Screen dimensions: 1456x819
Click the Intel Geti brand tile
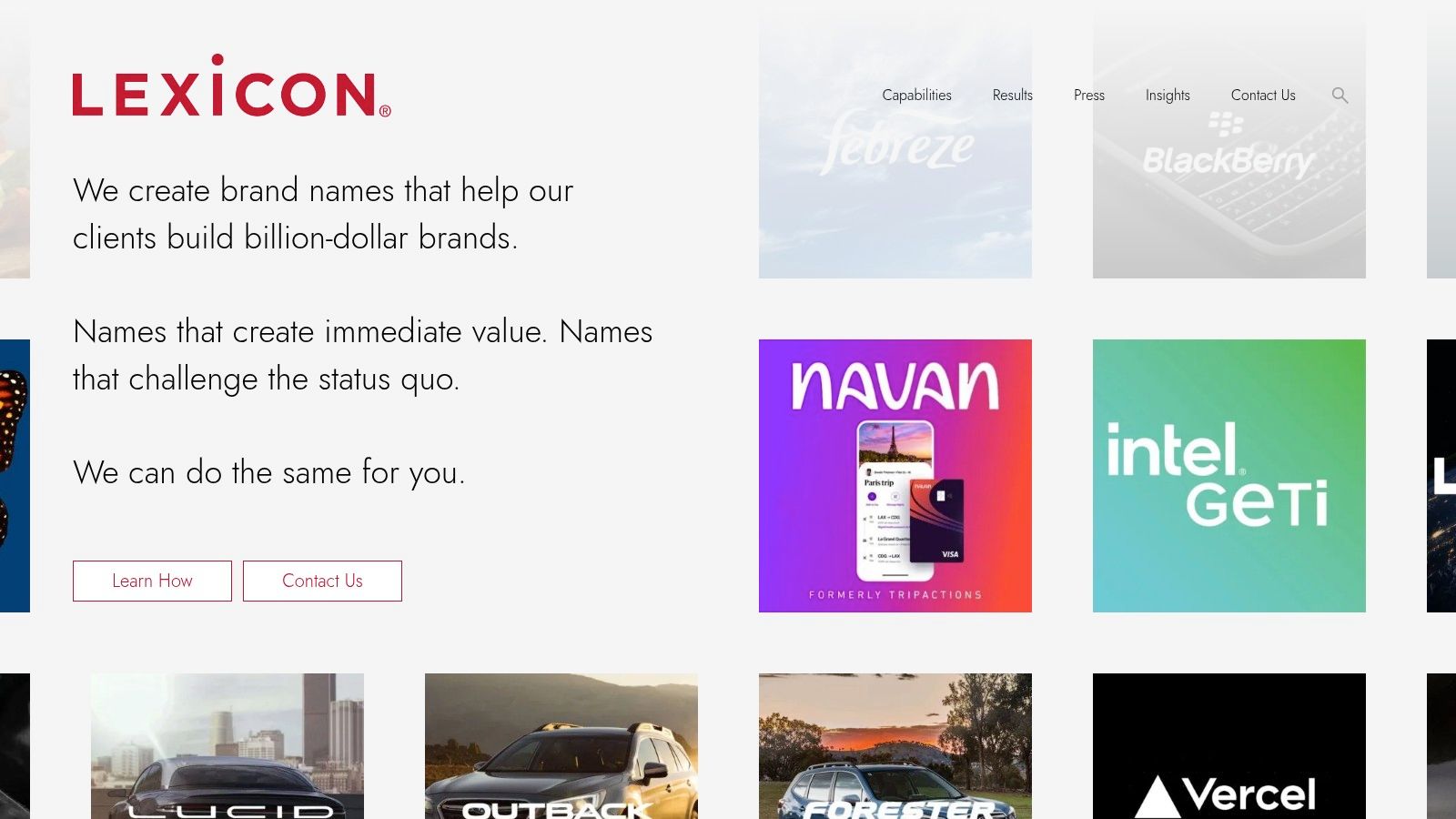pos(1228,476)
